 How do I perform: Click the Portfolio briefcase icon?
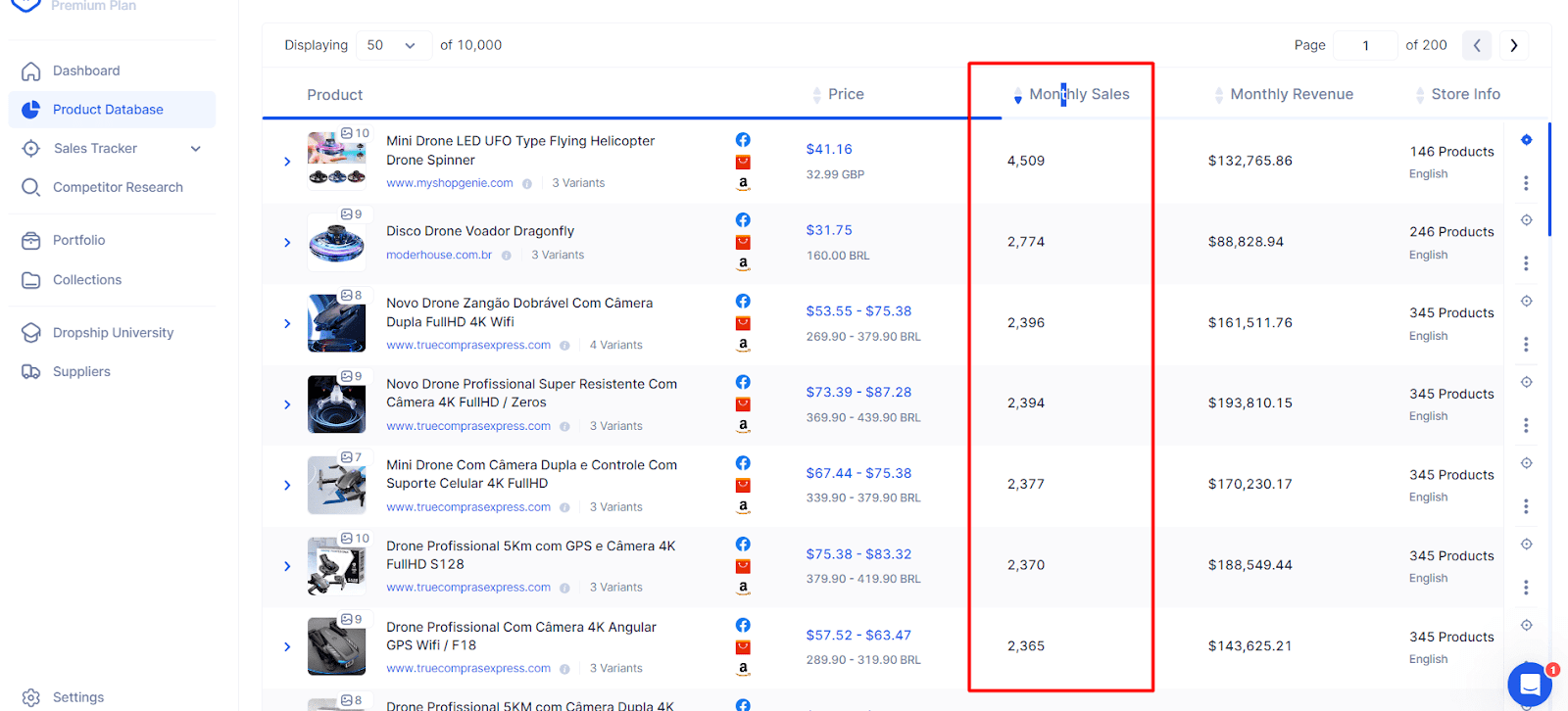31,240
